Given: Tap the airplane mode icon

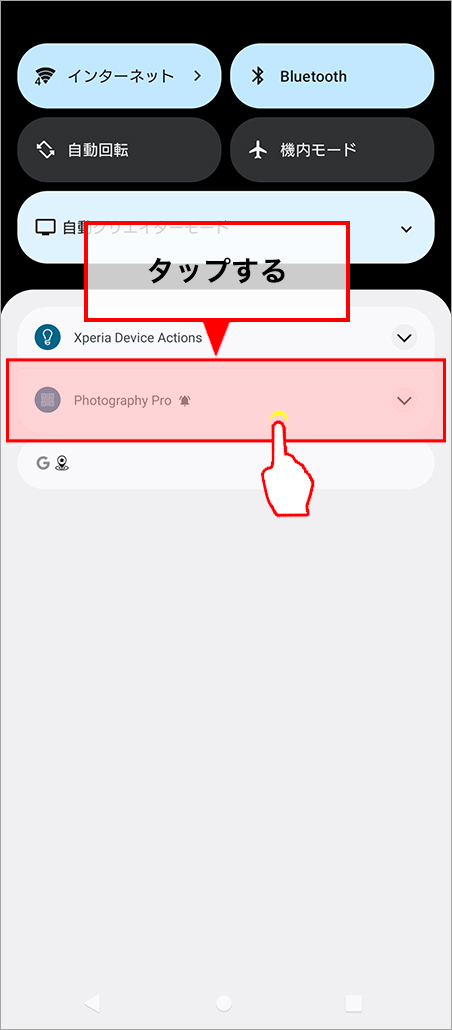Looking at the screenshot, I should 258,150.
